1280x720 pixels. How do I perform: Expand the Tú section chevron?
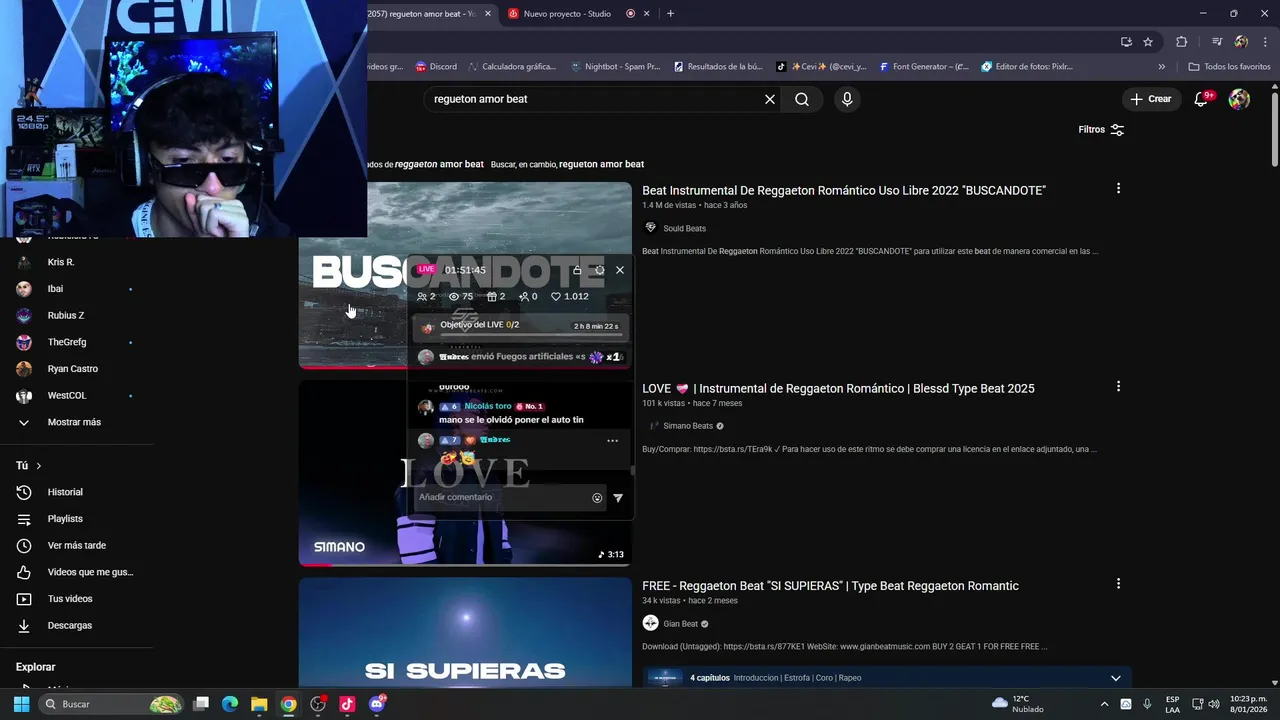[39, 466]
